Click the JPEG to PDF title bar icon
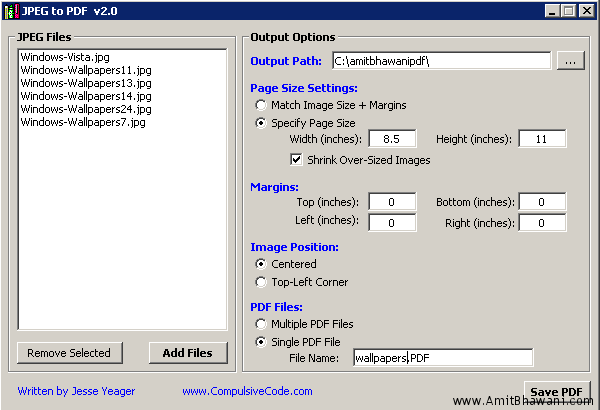This screenshot has height=410, width=600. (x=11, y=11)
